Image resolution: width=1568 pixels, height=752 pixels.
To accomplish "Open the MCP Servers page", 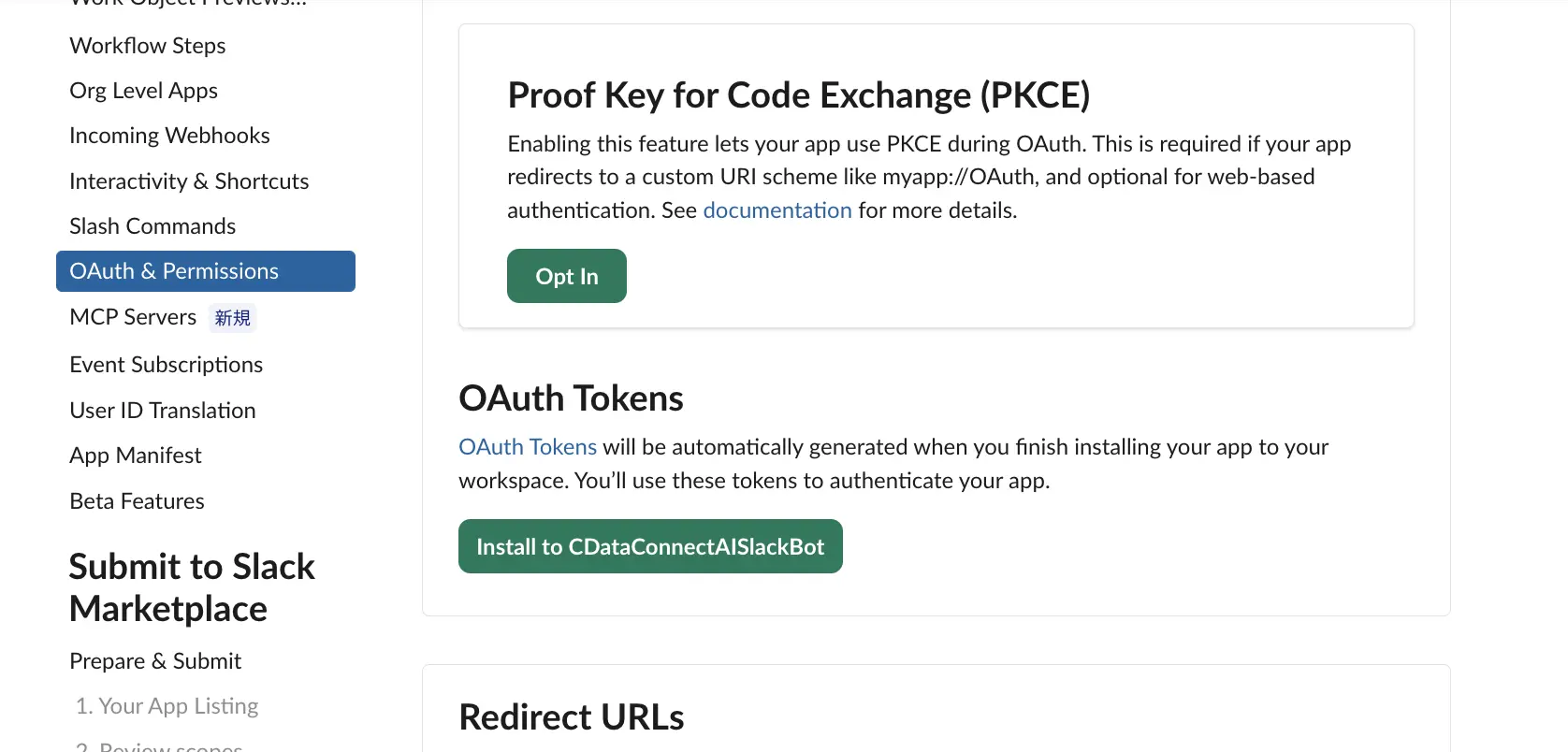I will 133,317.
